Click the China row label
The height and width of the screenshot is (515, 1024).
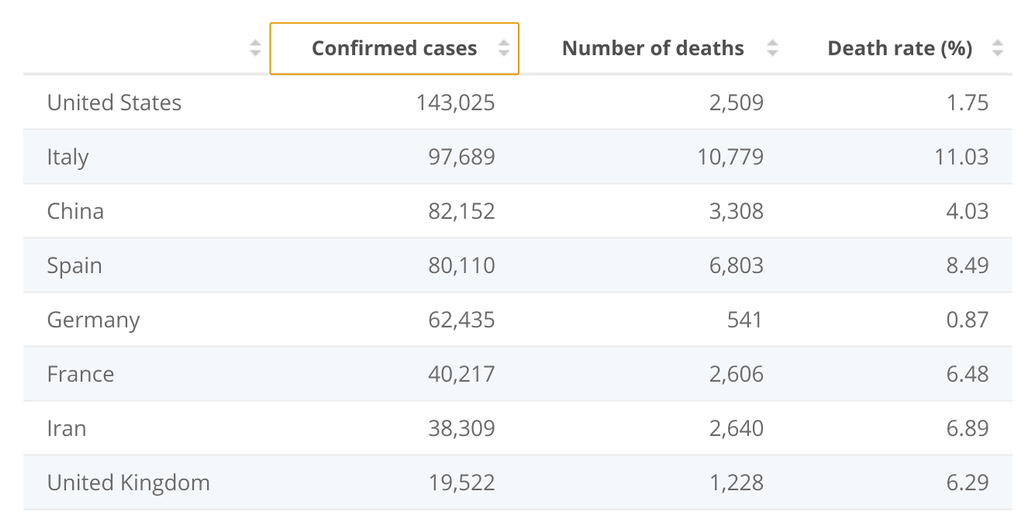(x=75, y=211)
